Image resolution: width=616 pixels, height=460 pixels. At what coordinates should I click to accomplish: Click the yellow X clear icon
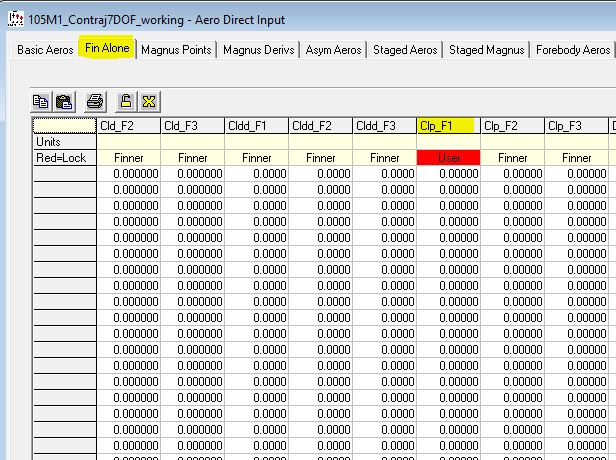tap(148, 101)
